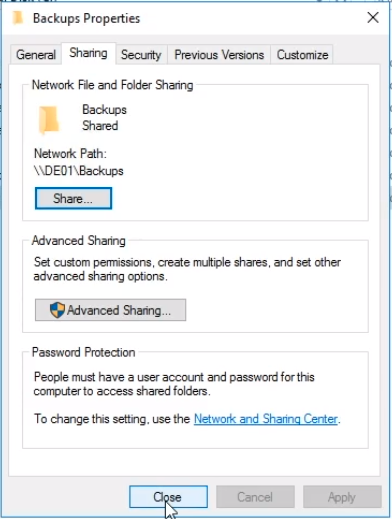Click the Shared status label
The height and width of the screenshot is (519, 392).
[x=100, y=126]
